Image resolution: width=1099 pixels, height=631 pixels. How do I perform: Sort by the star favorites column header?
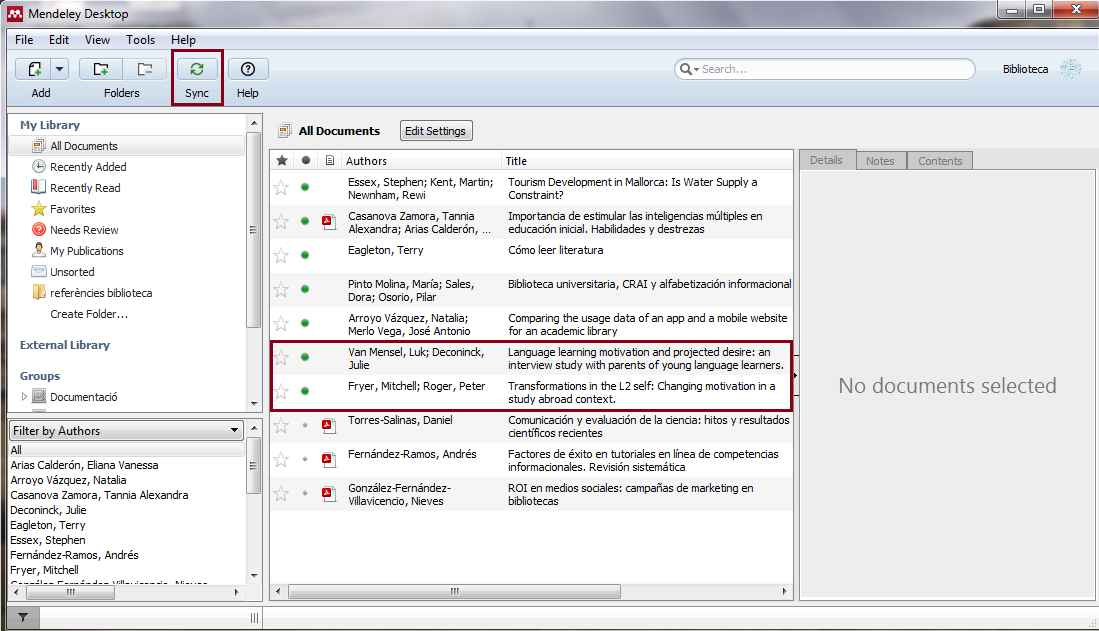tap(282, 161)
